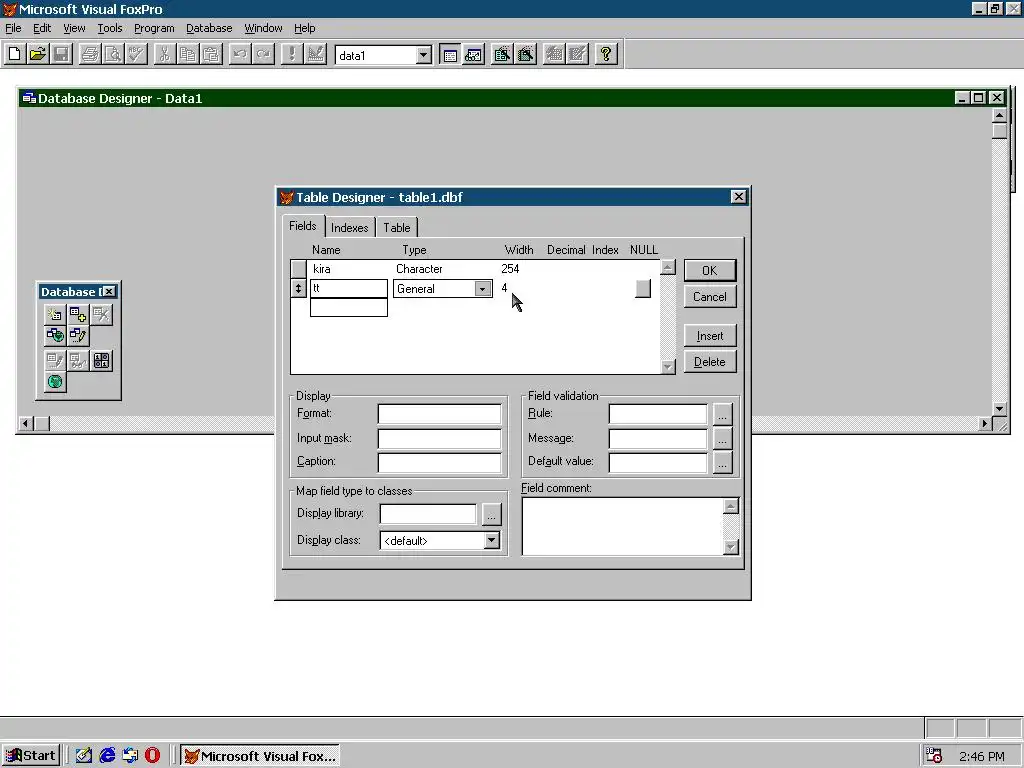Open the Database menu

[x=209, y=28]
